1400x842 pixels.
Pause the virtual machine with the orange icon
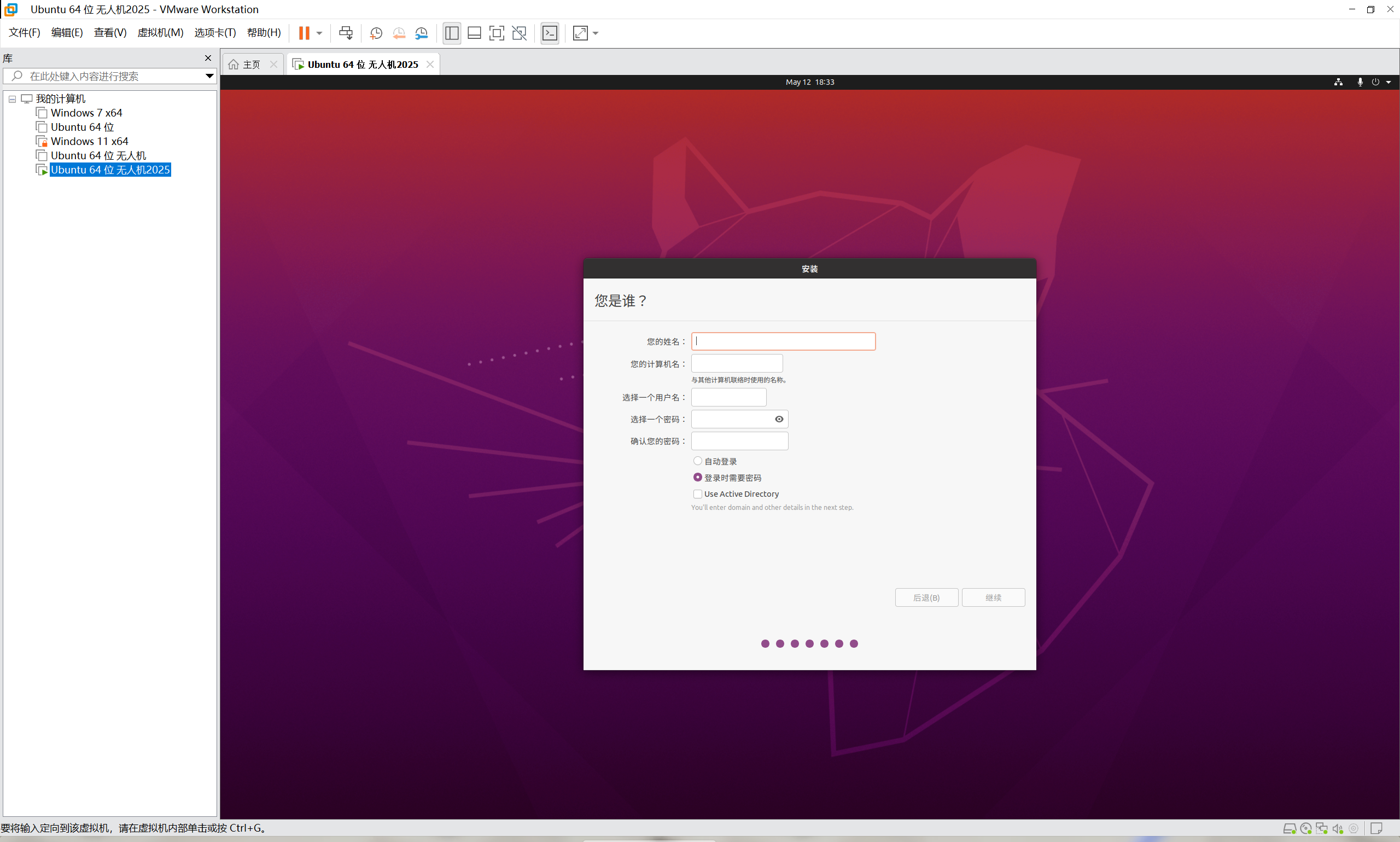coord(304,33)
